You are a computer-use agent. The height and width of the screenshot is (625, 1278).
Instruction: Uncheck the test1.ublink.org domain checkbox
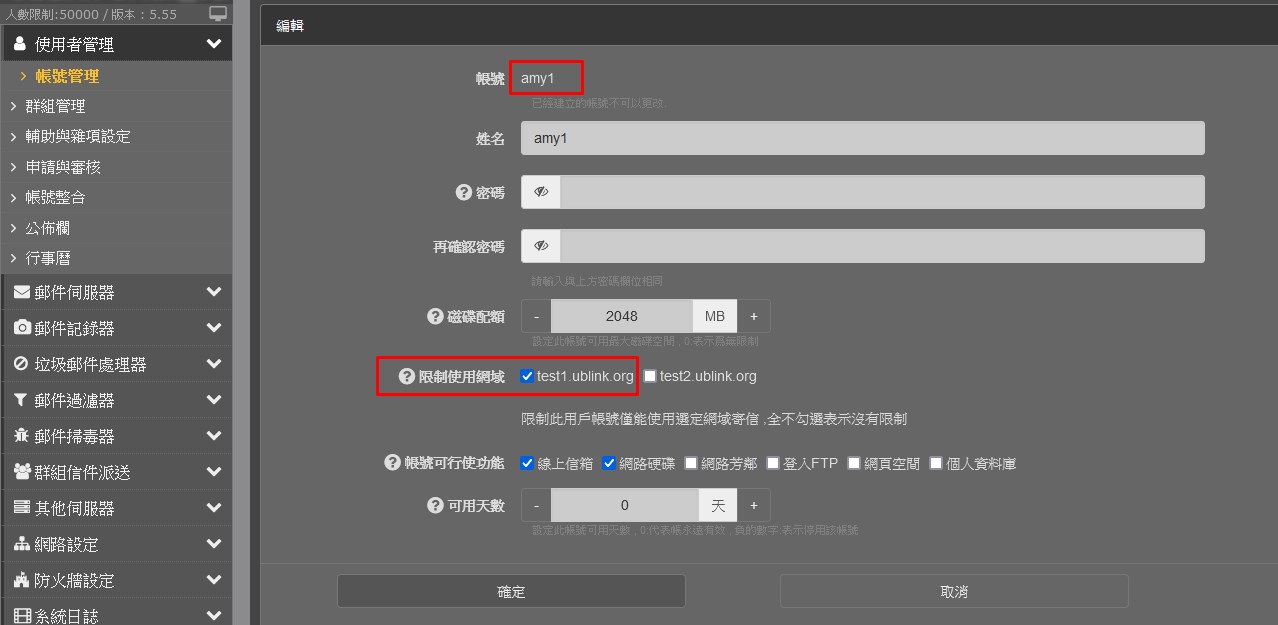point(527,376)
